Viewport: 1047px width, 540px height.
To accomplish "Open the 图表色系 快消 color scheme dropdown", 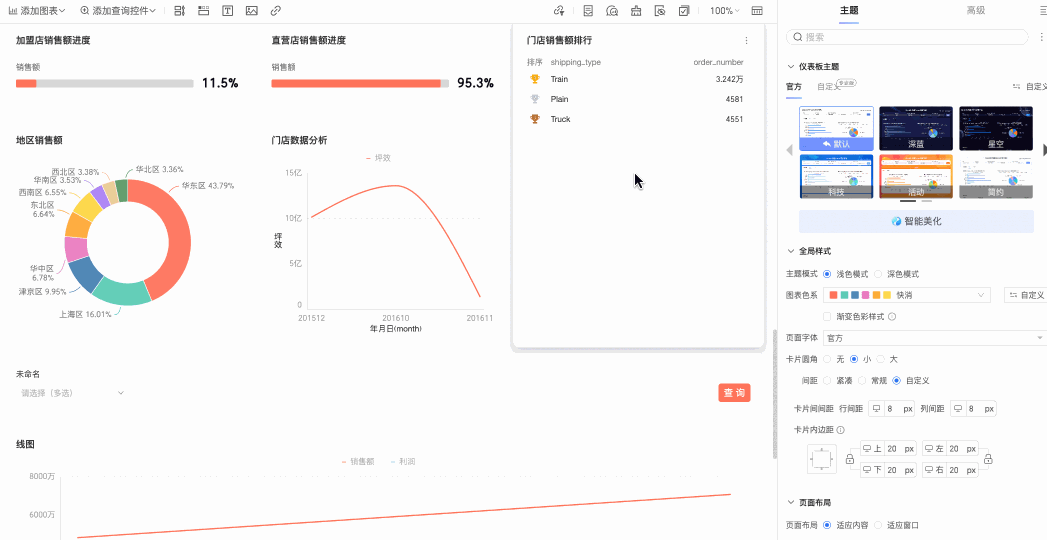I will (907, 295).
